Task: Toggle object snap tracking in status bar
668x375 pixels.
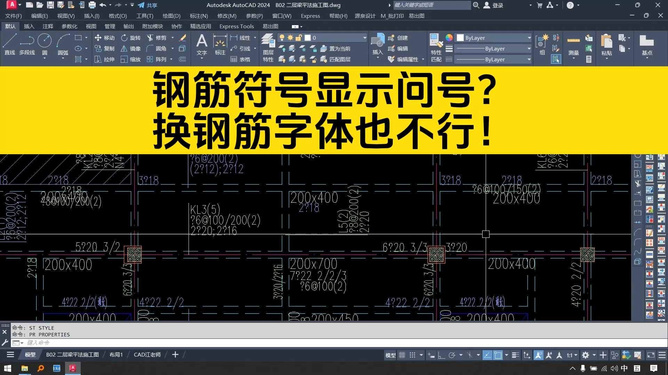Action: tap(487, 355)
